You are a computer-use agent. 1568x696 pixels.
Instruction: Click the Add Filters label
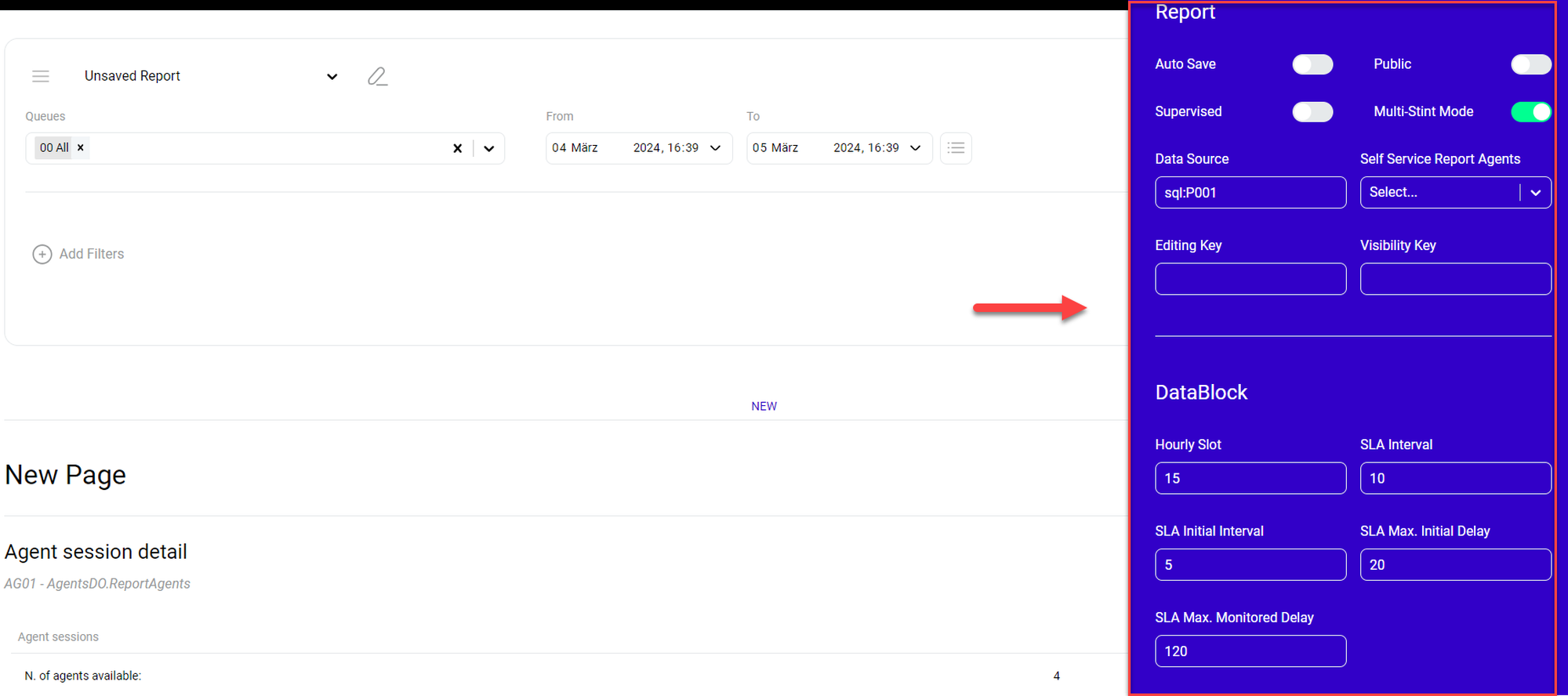[x=92, y=254]
